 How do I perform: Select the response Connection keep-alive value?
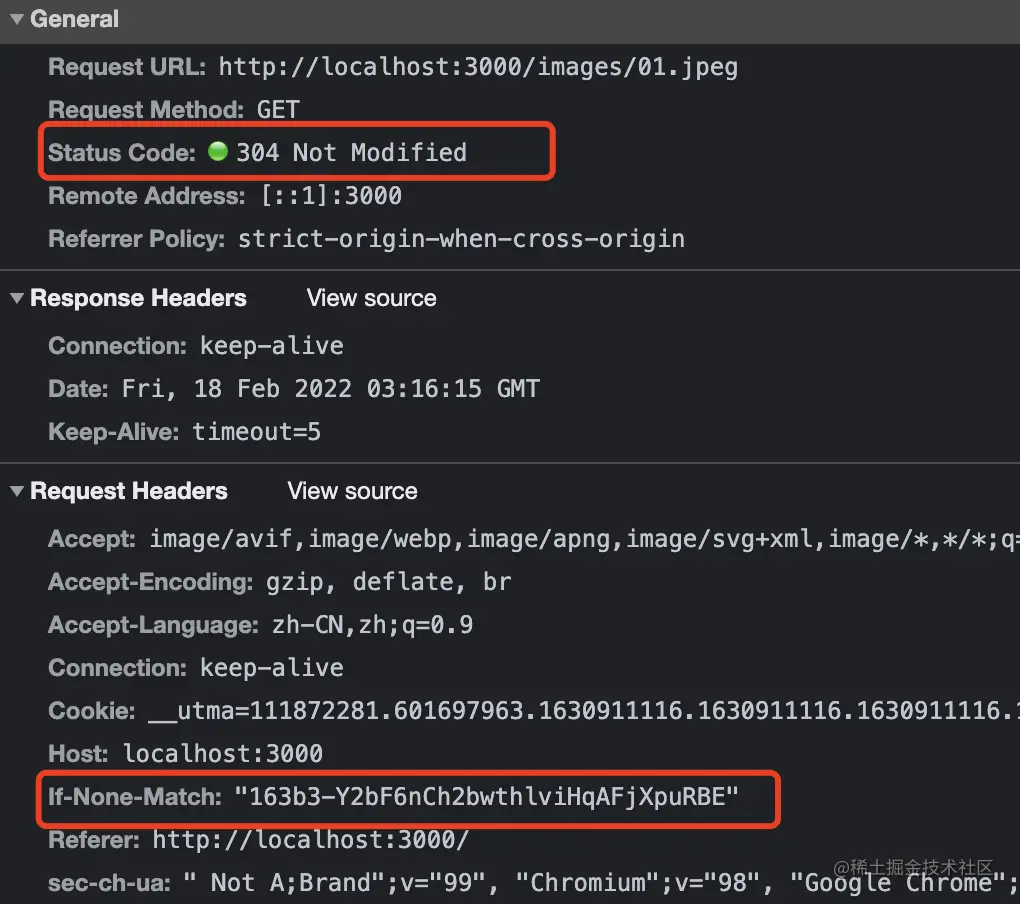tap(272, 345)
